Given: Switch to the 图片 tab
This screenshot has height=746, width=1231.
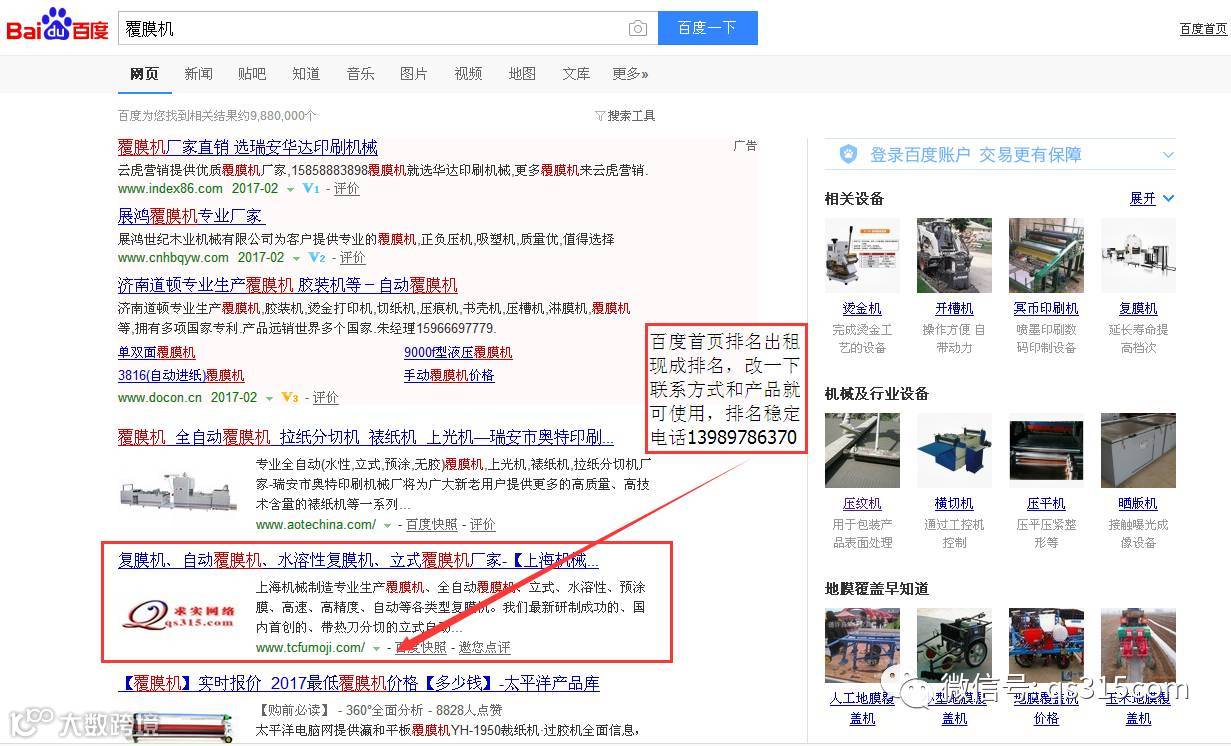Looking at the screenshot, I should 414,74.
